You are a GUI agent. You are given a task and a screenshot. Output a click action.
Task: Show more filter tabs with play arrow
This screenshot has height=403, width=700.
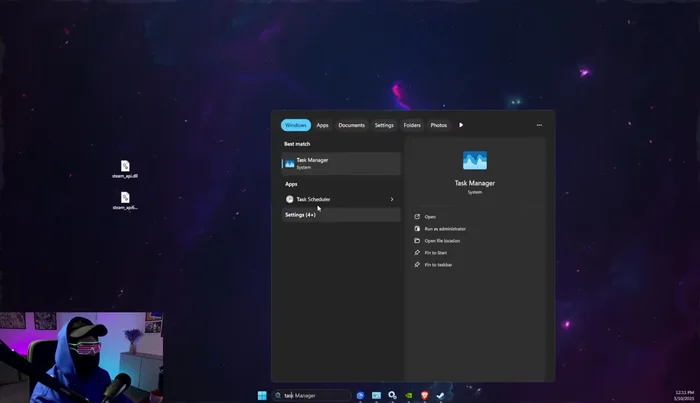tap(461, 125)
